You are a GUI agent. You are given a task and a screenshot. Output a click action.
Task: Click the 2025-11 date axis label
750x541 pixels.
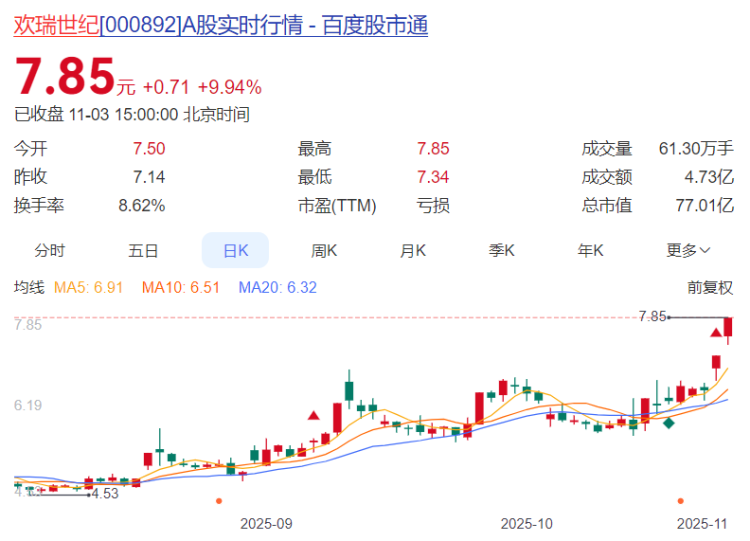click(702, 524)
